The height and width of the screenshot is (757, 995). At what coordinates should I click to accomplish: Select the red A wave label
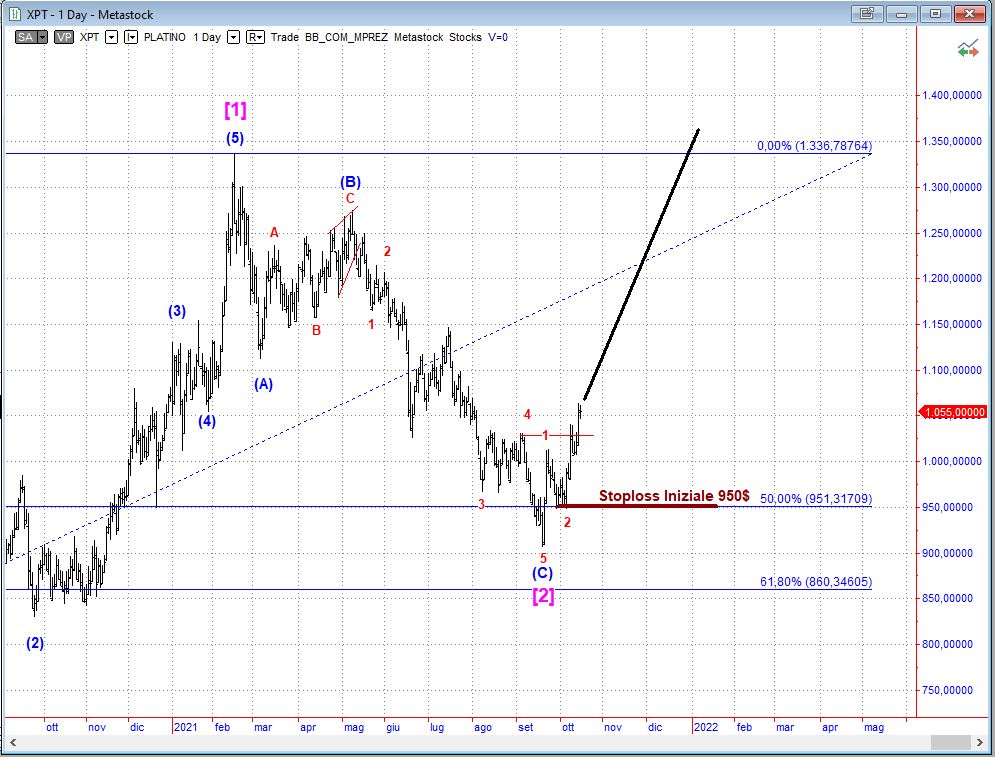pos(274,232)
